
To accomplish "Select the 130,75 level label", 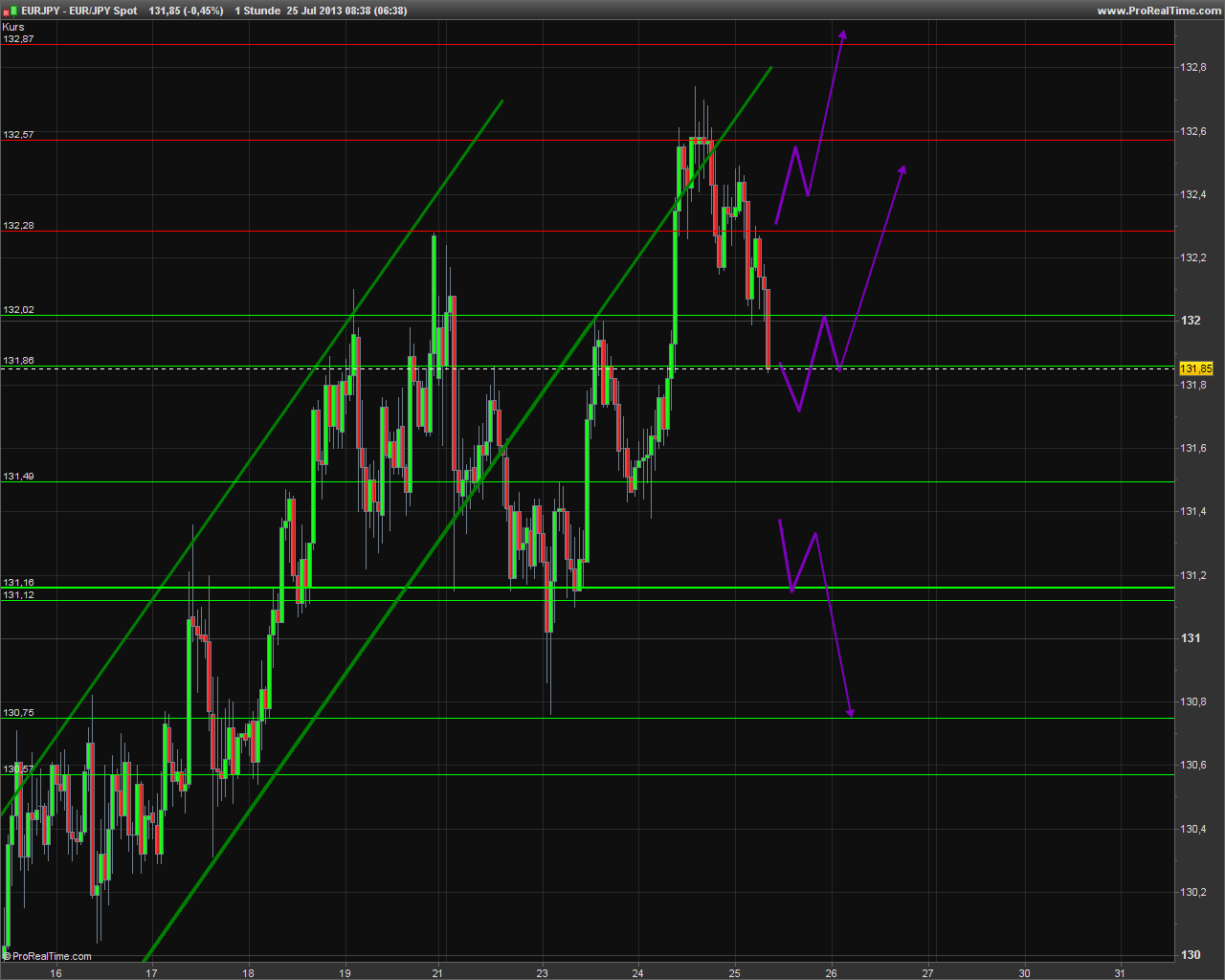I will tap(18, 712).
